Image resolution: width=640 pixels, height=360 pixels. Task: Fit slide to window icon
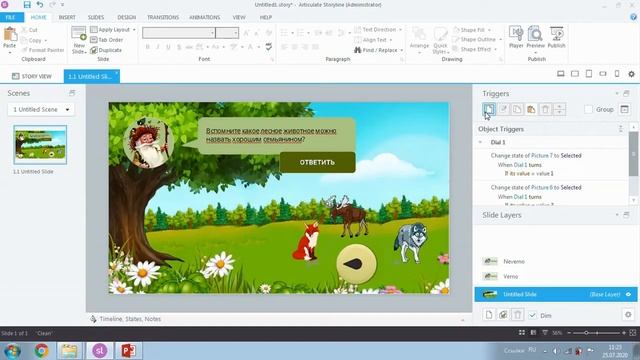(633, 333)
